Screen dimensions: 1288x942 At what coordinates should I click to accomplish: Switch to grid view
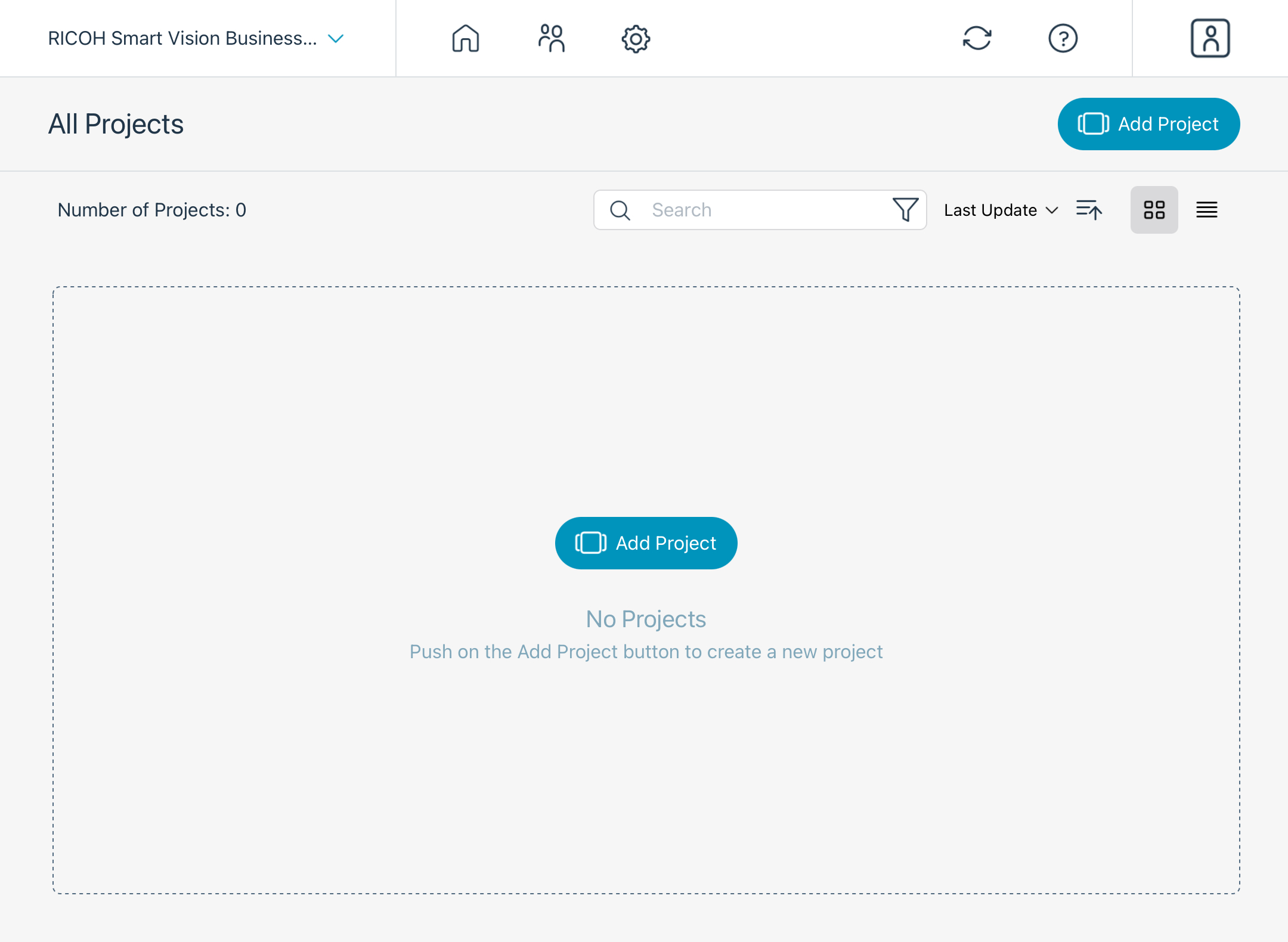click(x=1154, y=210)
